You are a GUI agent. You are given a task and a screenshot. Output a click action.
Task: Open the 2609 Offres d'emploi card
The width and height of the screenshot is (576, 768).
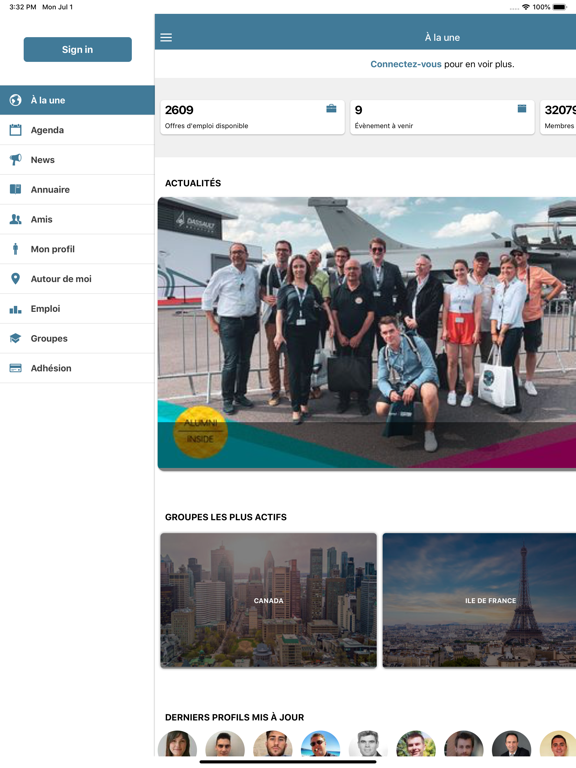252,117
